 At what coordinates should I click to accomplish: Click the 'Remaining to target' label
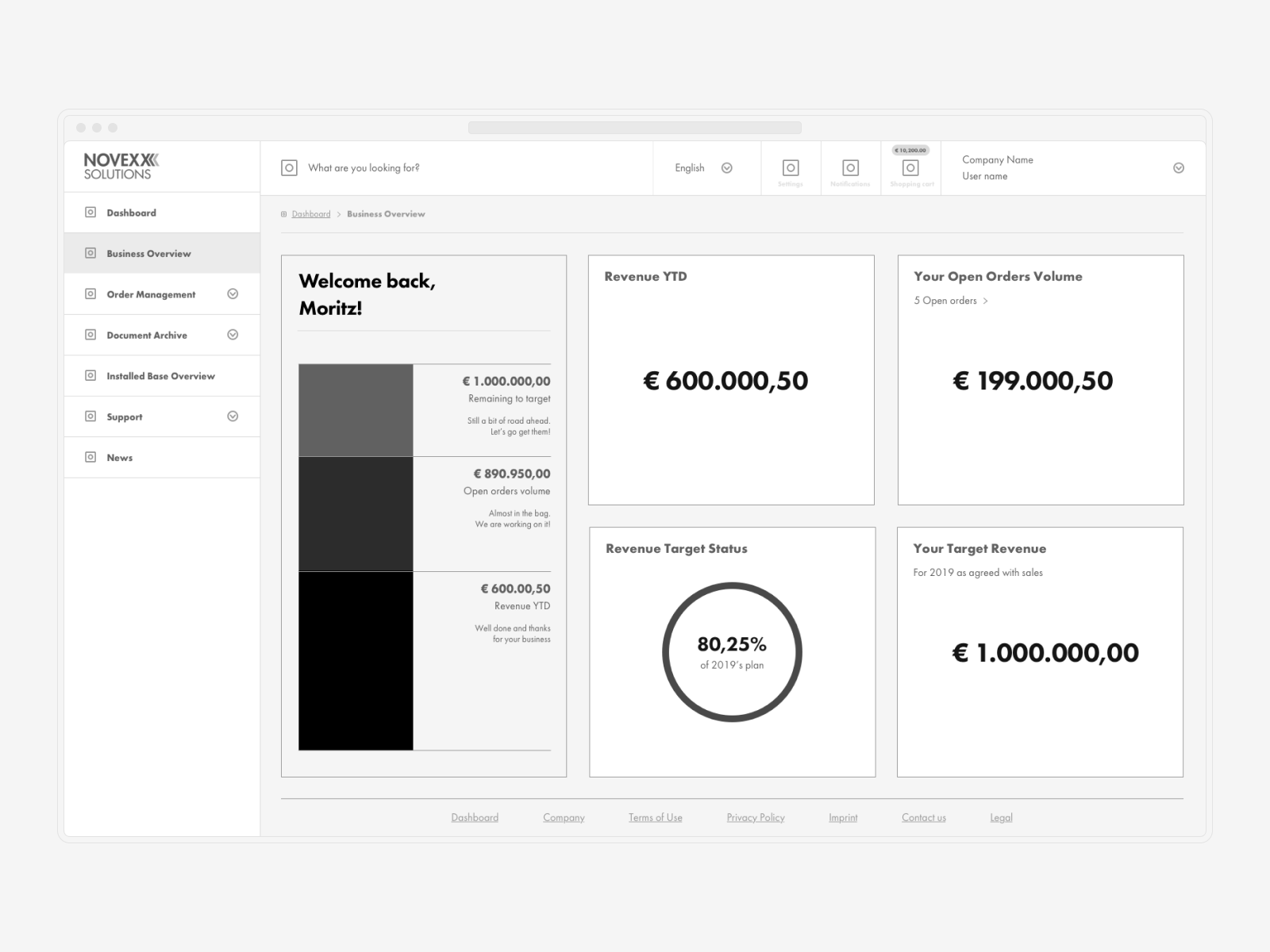tap(510, 399)
